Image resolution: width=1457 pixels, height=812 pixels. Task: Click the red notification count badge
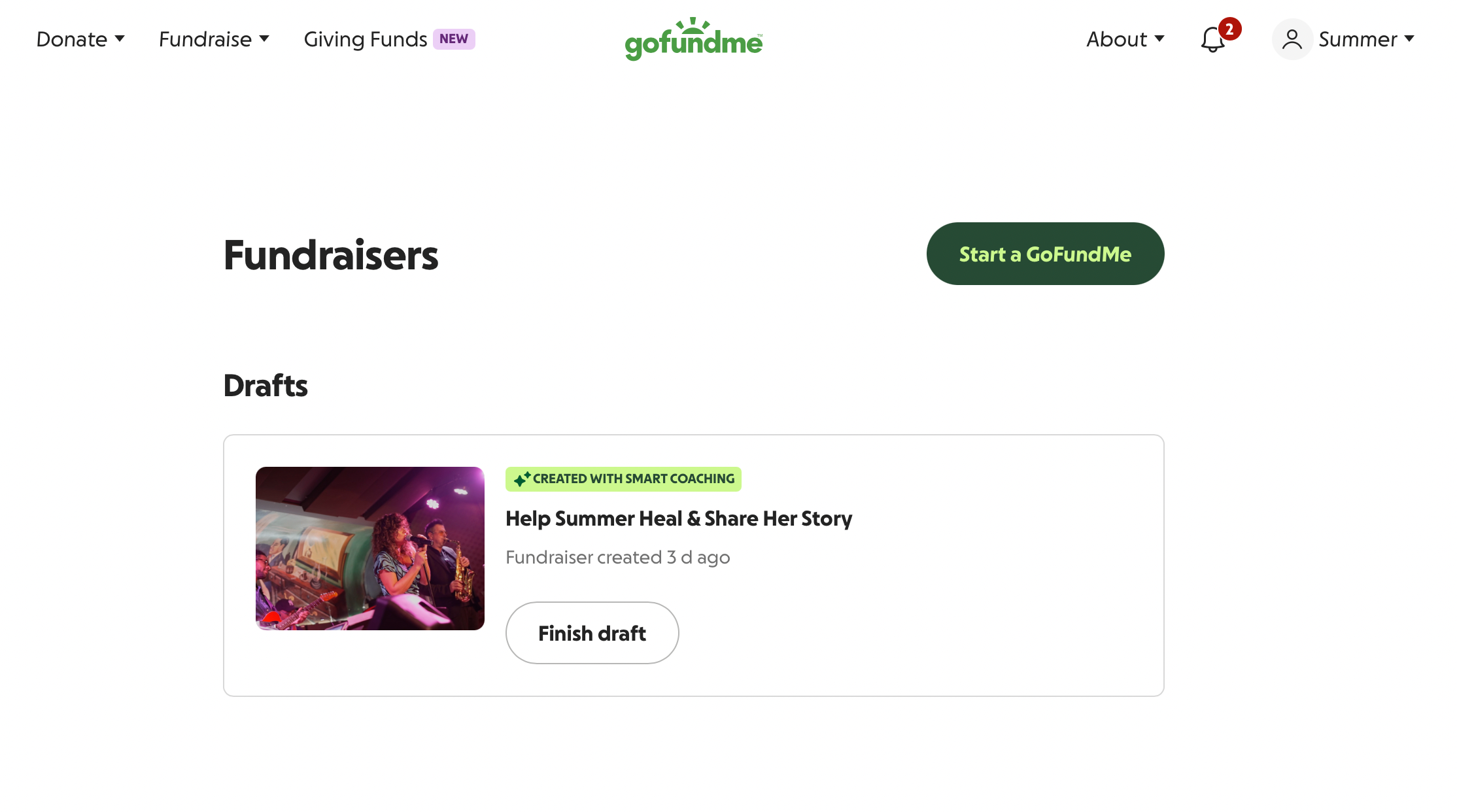pos(1229,29)
